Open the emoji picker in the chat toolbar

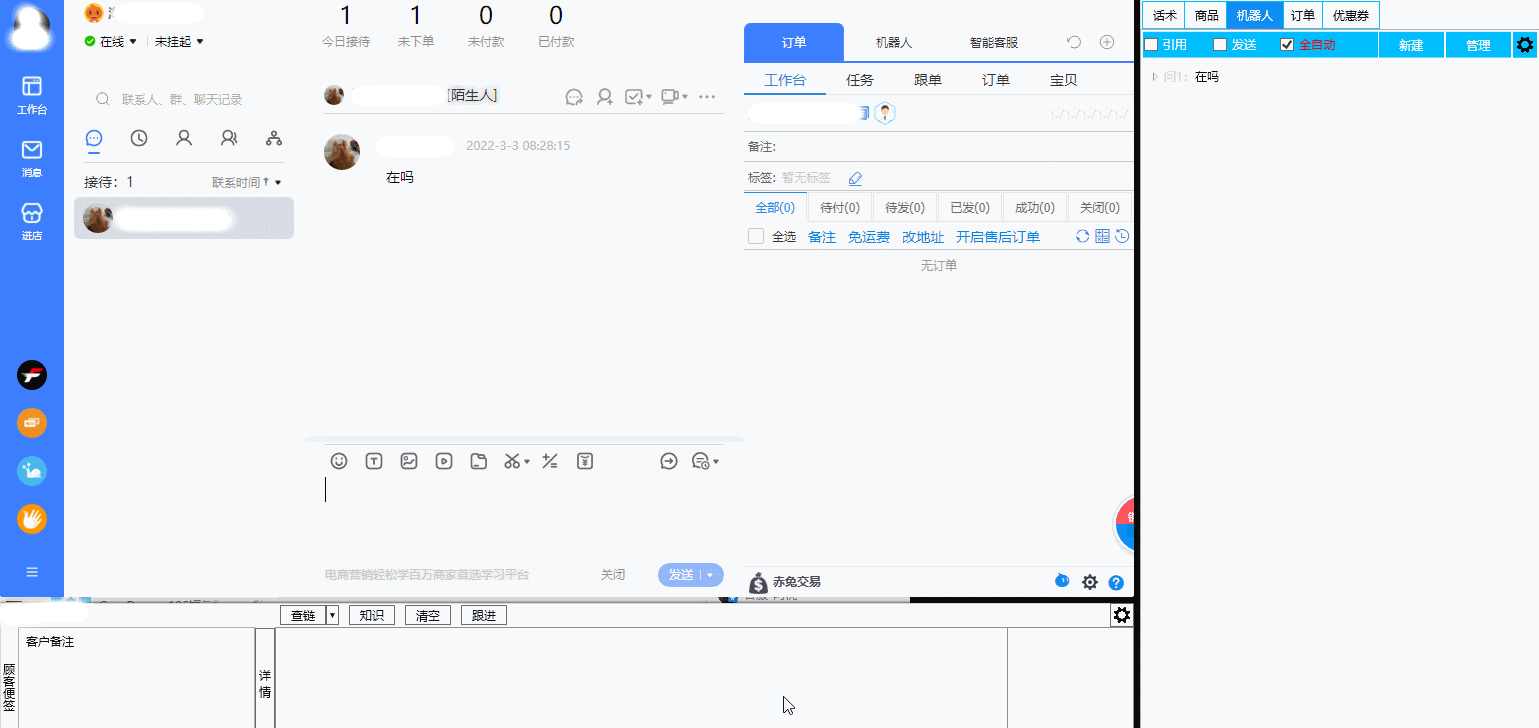[x=339, y=461]
